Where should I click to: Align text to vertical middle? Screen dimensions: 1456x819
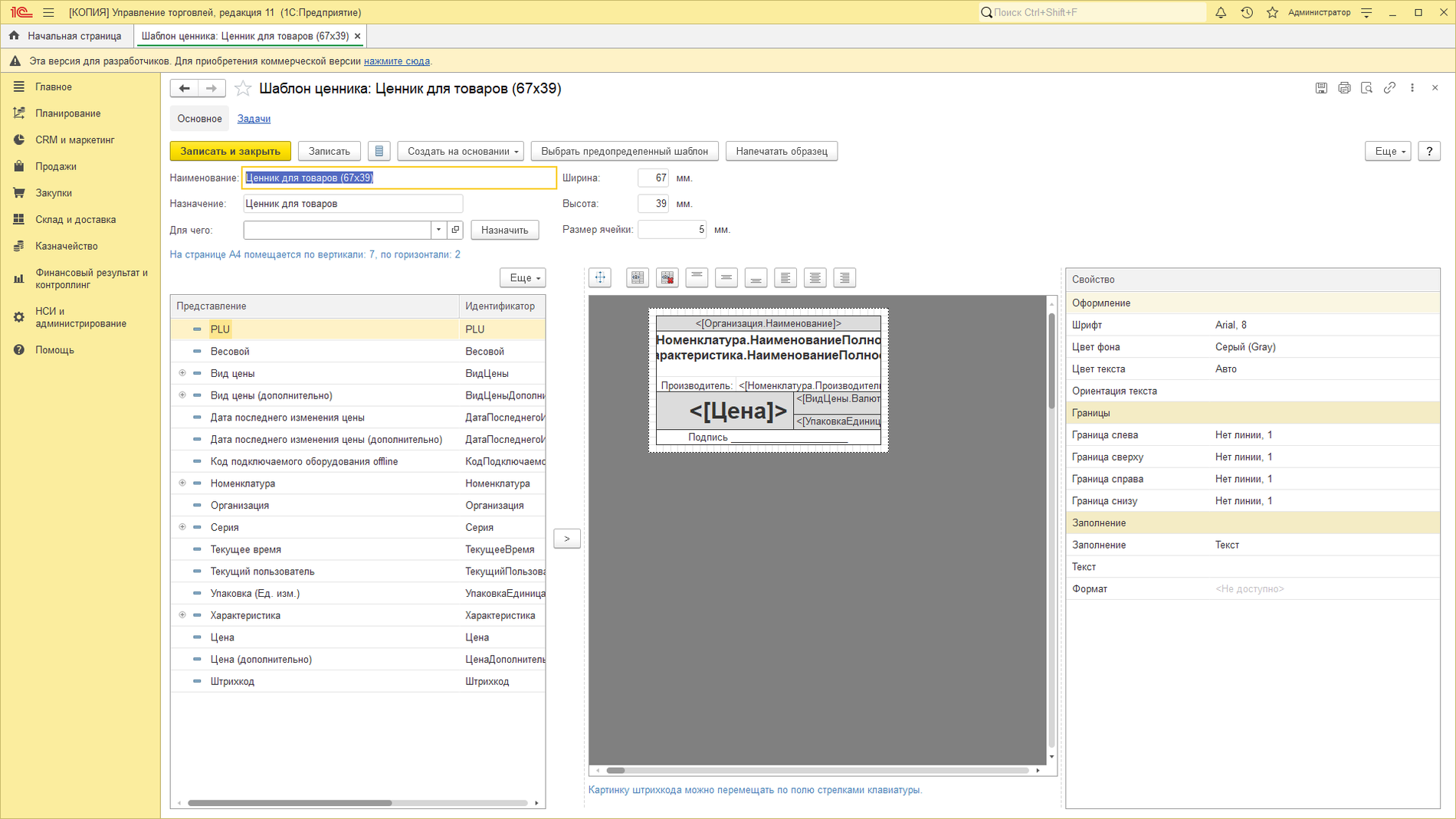(726, 278)
